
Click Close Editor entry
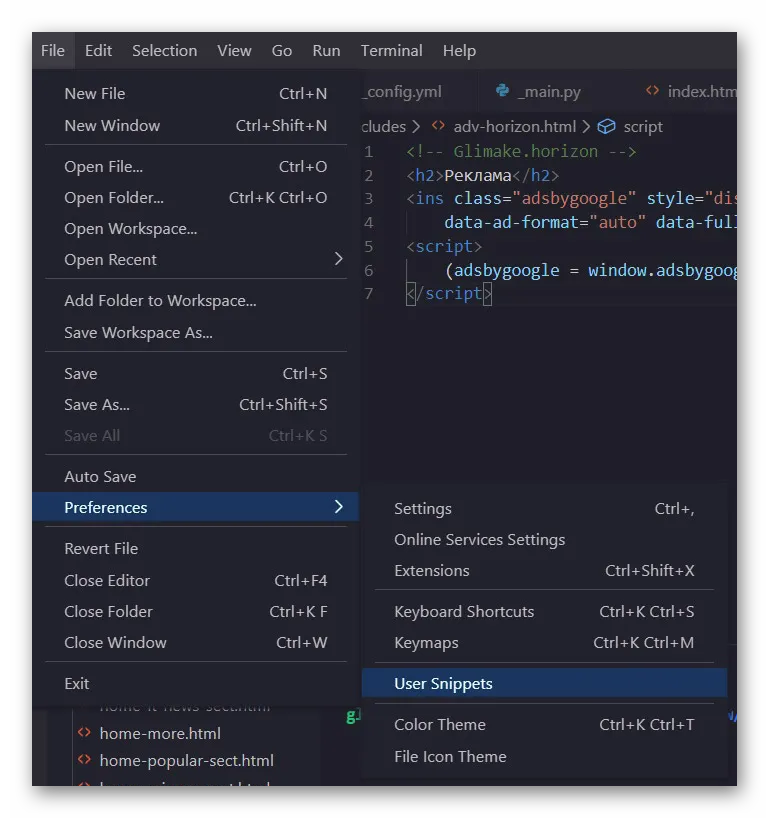[x=196, y=581]
